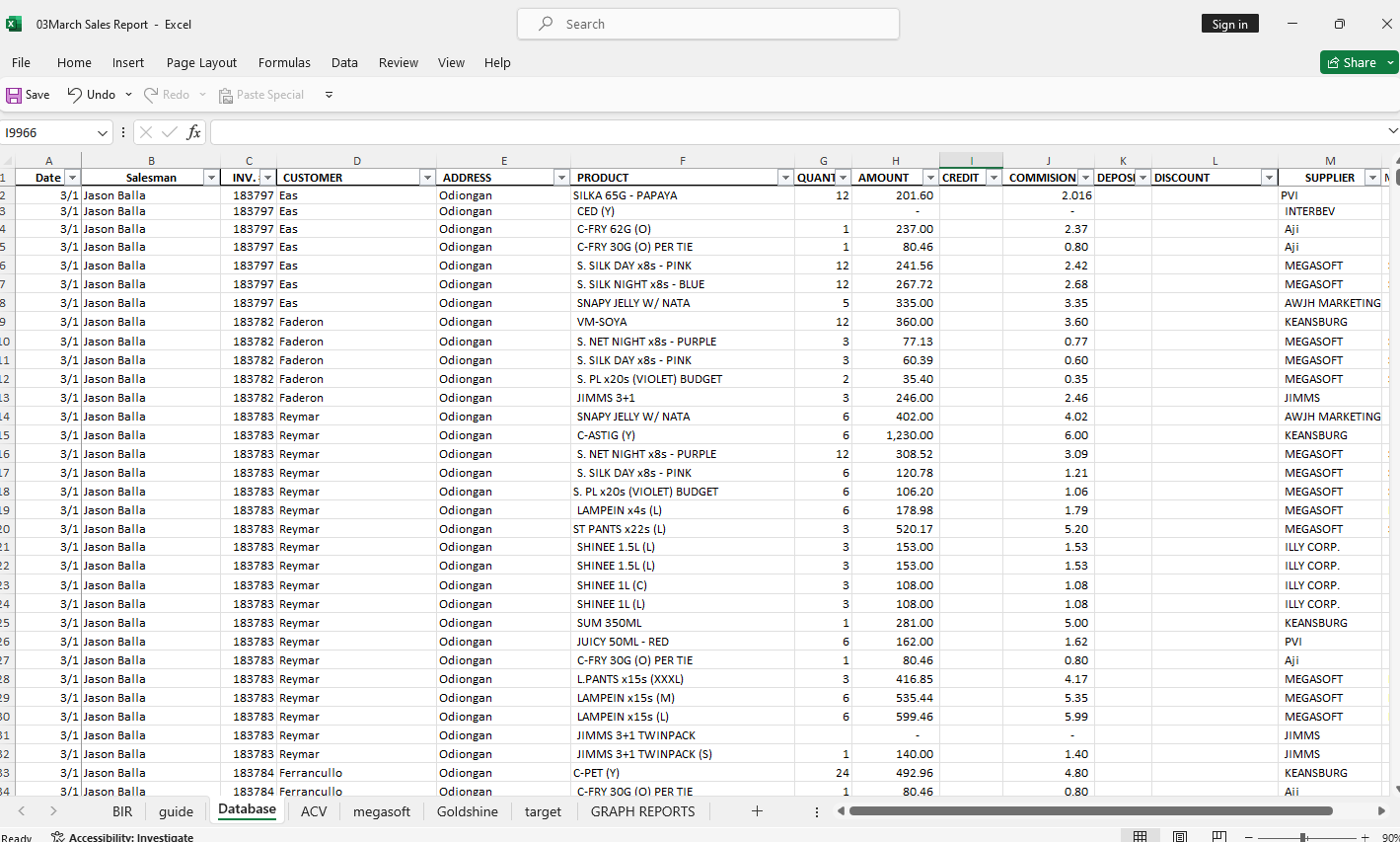Click the horizontal scrollbar thumb

click(1090, 811)
